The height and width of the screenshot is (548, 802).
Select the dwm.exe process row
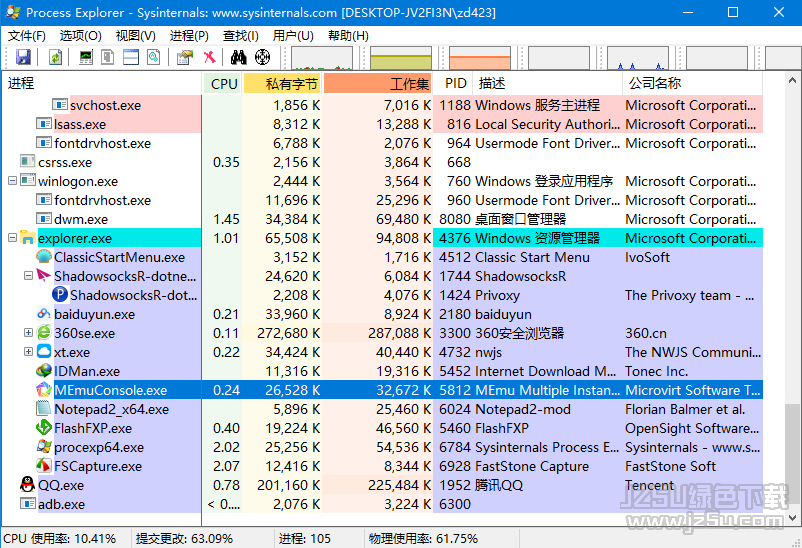pyautogui.click(x=382, y=218)
